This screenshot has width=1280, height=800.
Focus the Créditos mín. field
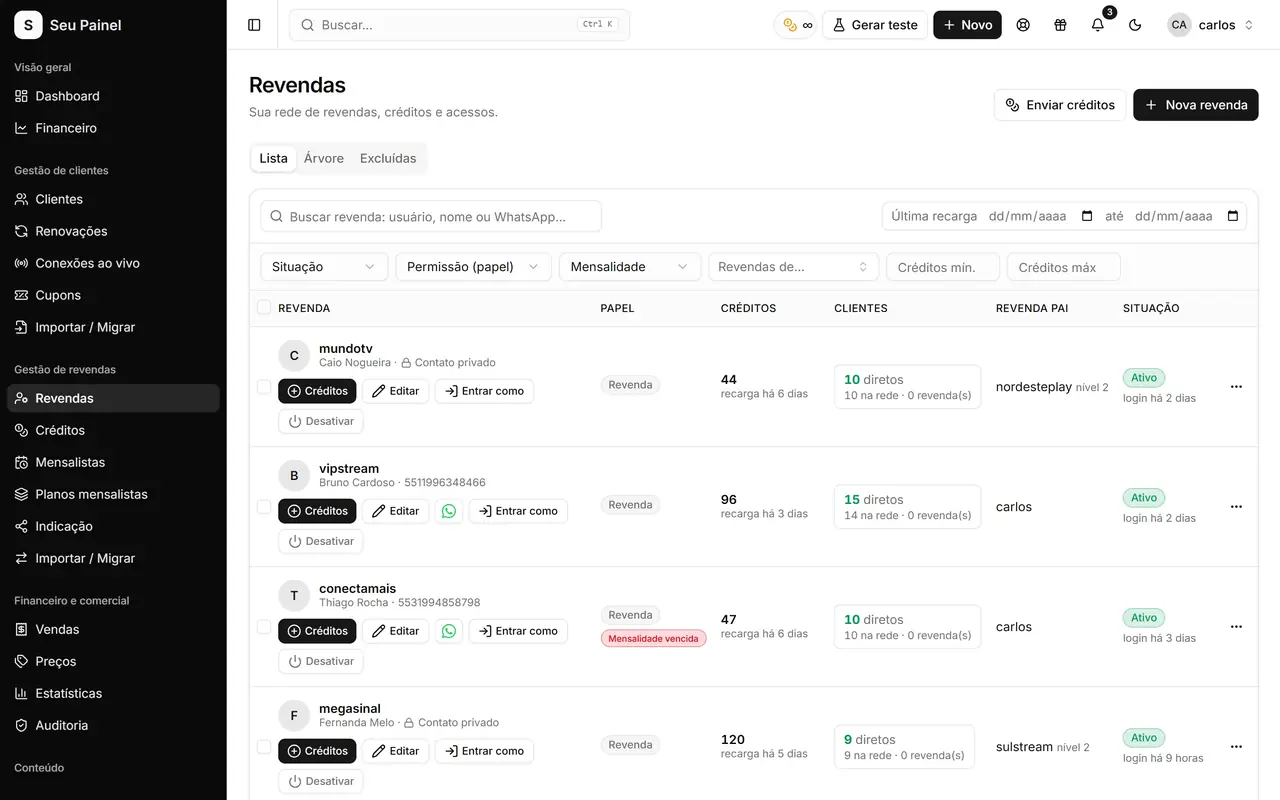943,267
